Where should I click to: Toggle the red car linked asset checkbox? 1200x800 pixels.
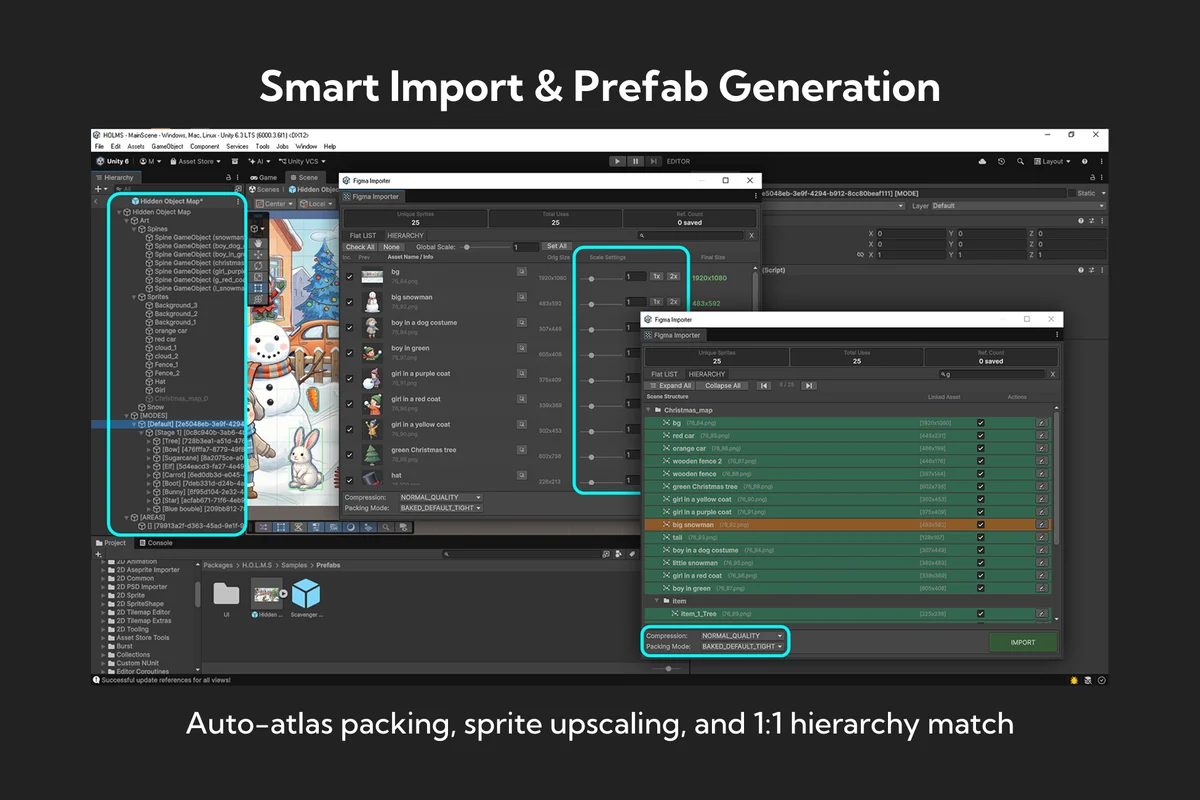(x=981, y=435)
